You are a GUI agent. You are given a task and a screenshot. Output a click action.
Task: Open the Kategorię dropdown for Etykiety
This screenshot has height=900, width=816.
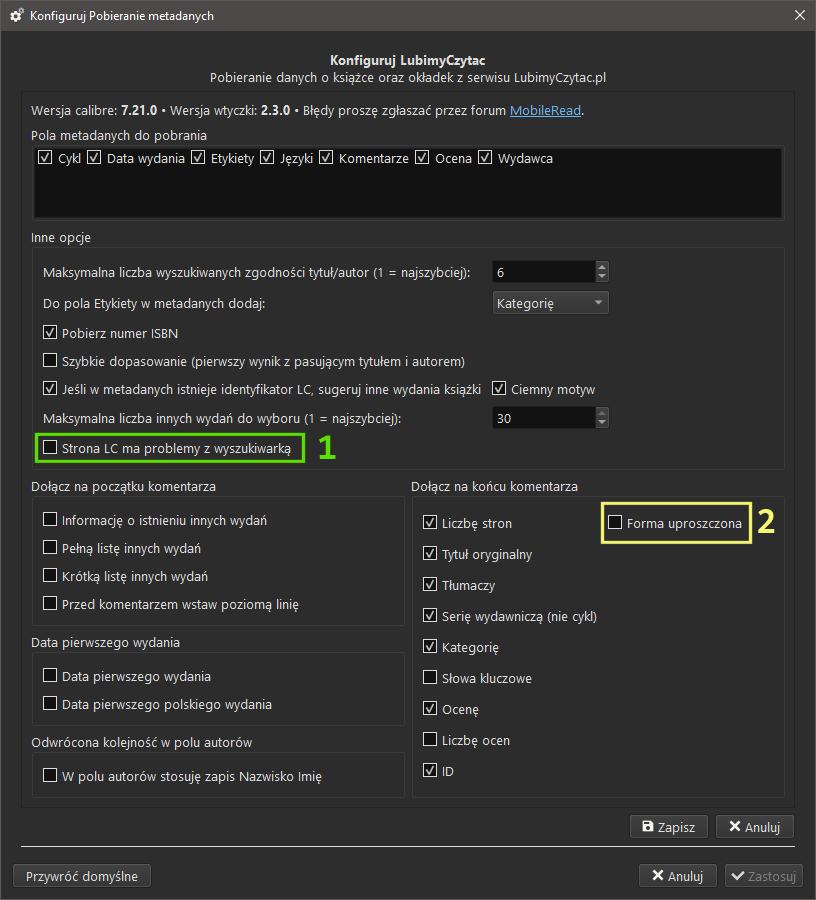point(551,303)
